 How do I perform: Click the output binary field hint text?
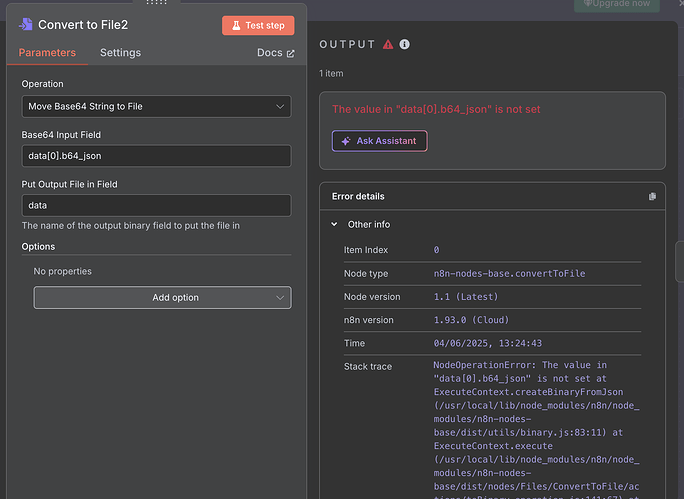point(131,226)
